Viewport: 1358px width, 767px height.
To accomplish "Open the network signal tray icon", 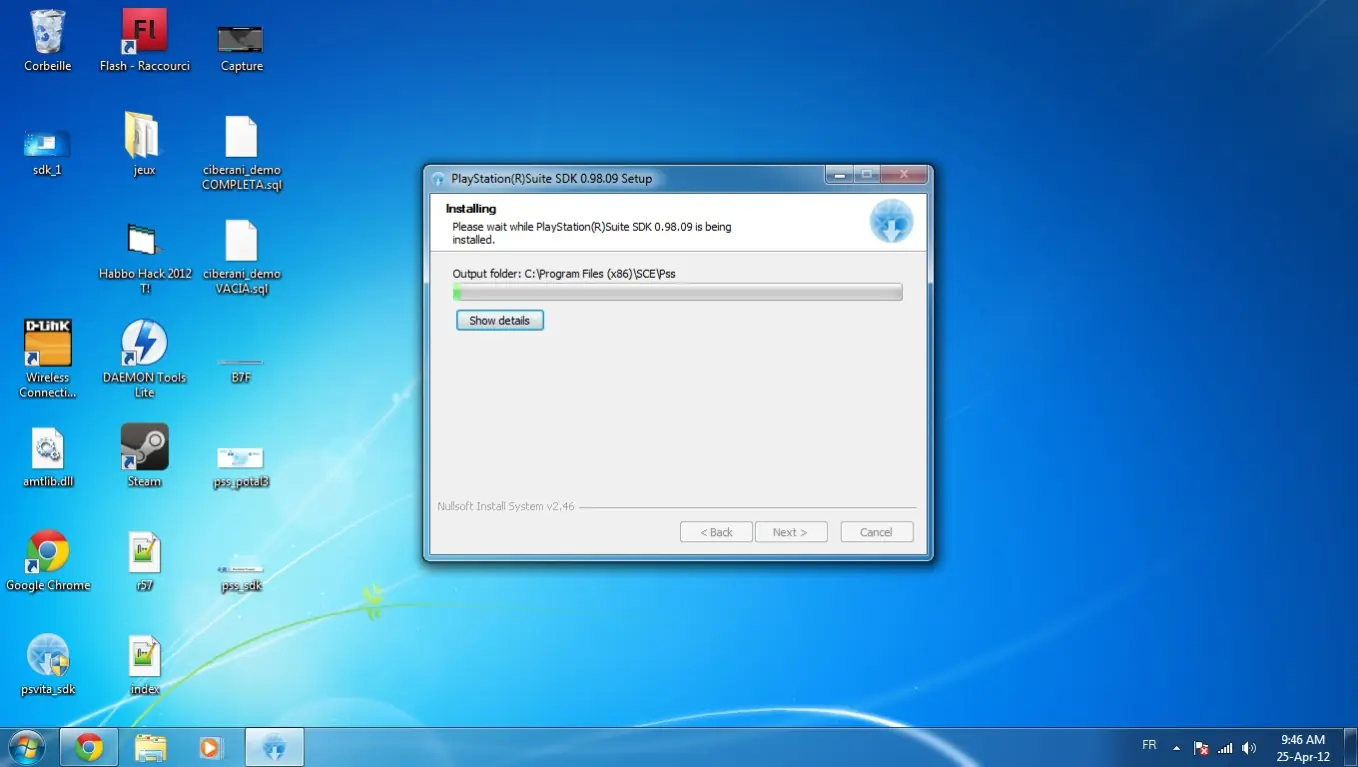I will point(1225,748).
